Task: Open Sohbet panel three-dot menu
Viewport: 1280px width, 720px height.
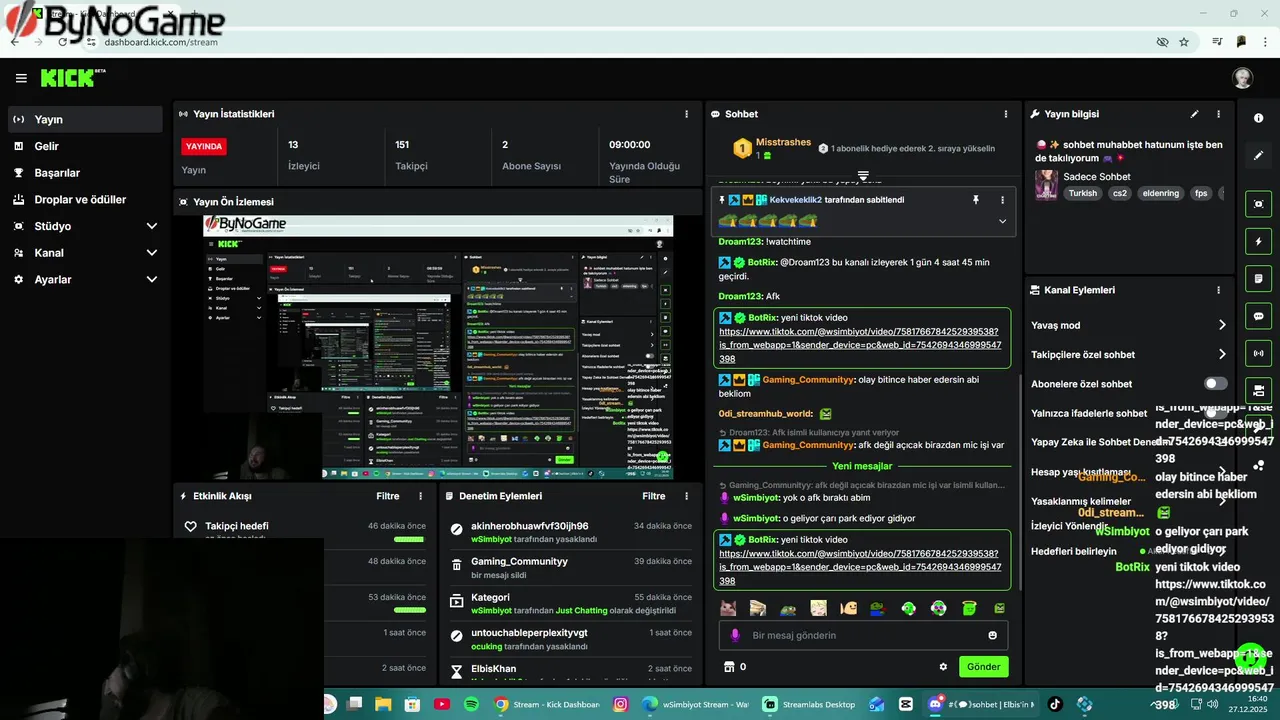Action: 1006,114
